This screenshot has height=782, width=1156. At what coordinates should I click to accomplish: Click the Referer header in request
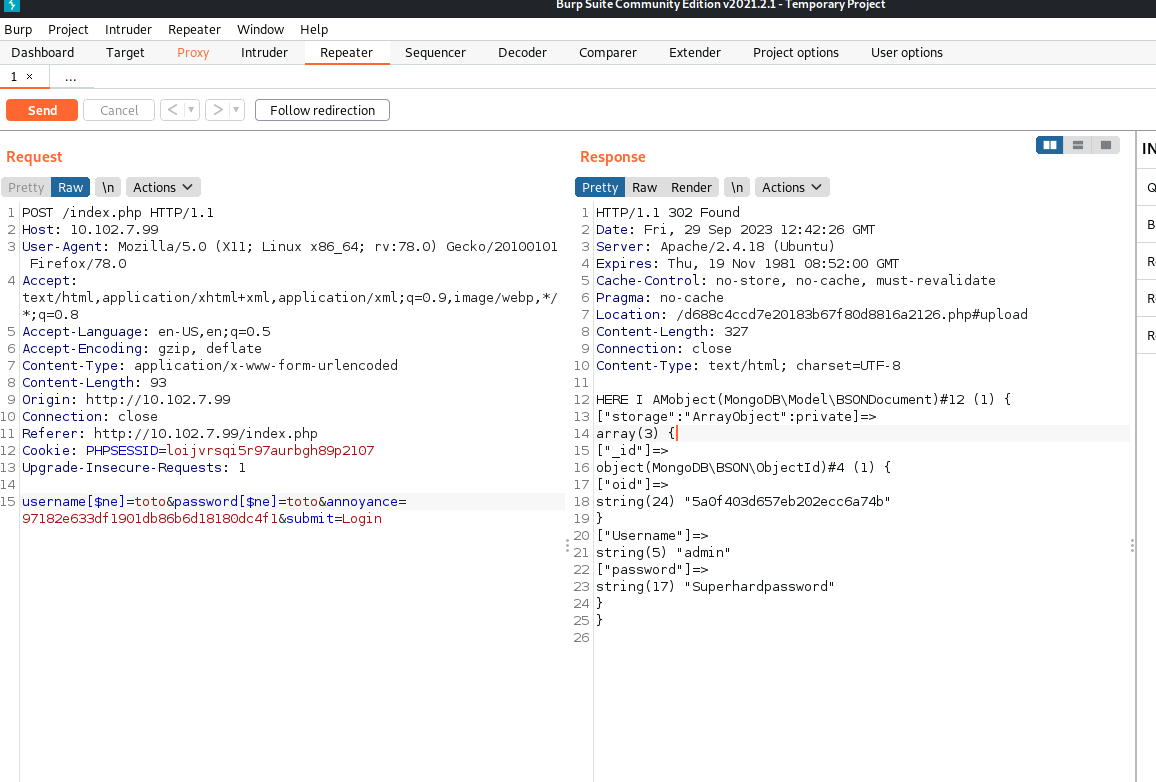(x=170, y=433)
